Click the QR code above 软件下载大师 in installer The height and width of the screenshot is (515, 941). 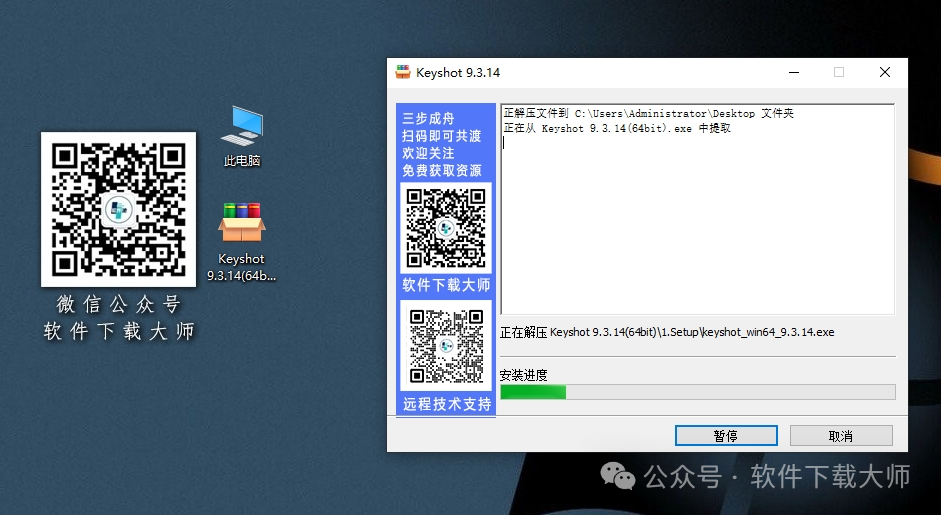coord(446,228)
